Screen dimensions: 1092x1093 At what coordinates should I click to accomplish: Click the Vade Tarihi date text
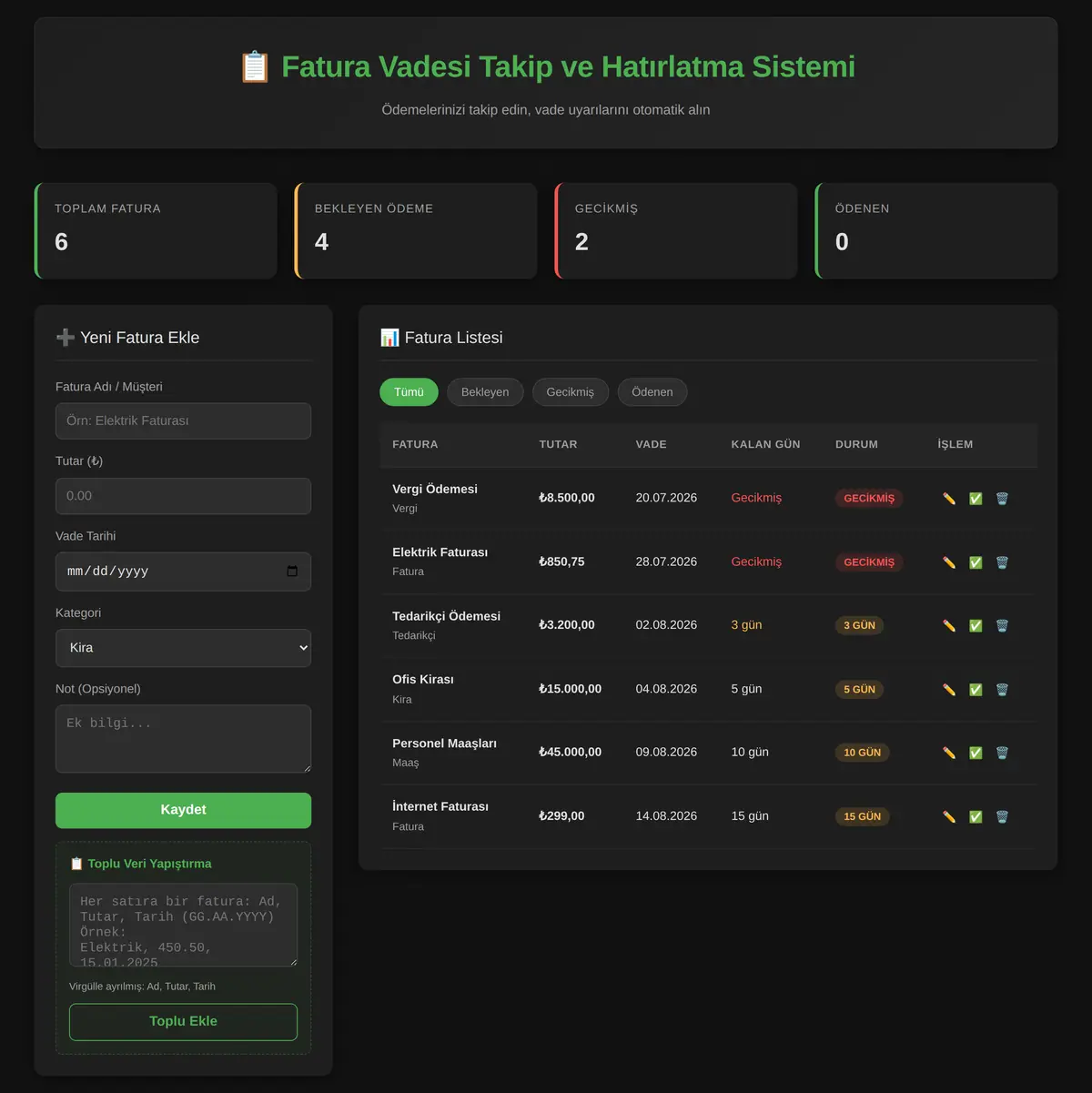(107, 572)
